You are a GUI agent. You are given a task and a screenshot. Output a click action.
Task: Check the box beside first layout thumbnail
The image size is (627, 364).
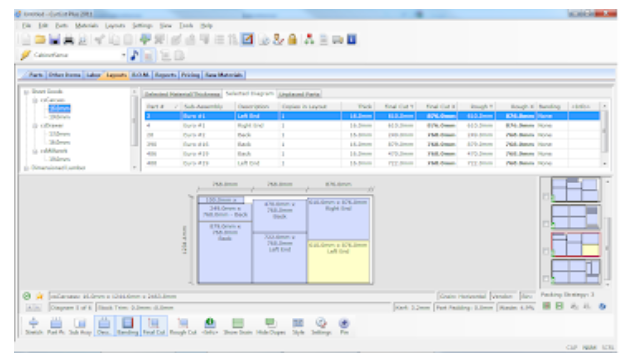[x=545, y=196]
